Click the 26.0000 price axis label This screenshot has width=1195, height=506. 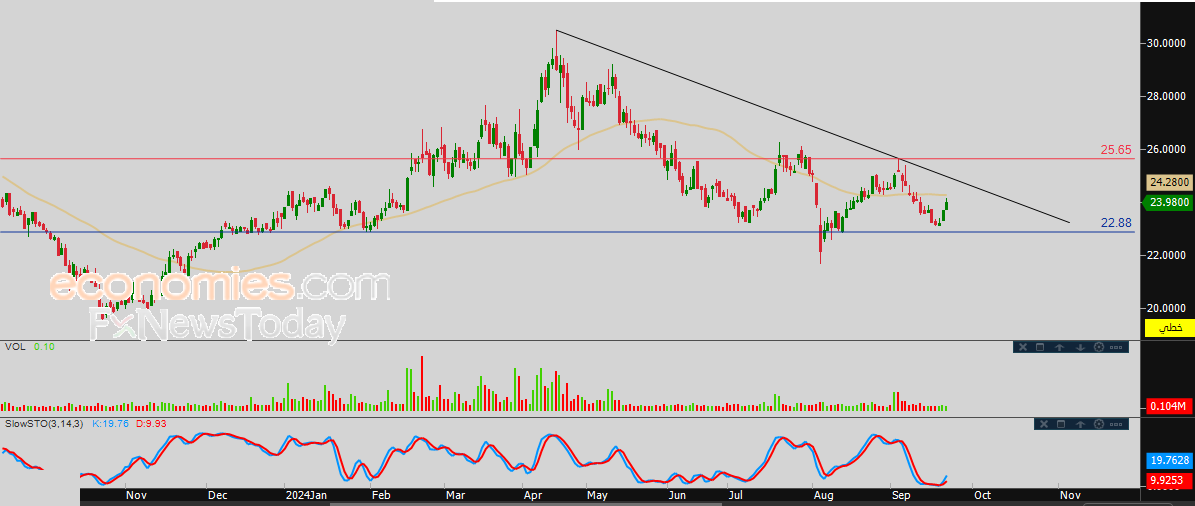[x=1169, y=149]
